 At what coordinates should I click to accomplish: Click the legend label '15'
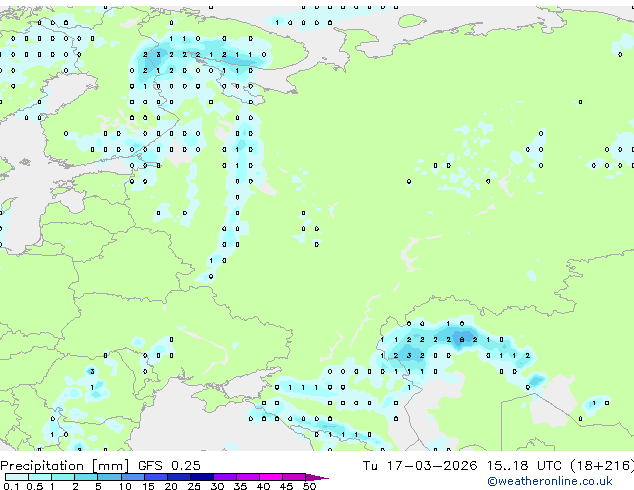148,486
